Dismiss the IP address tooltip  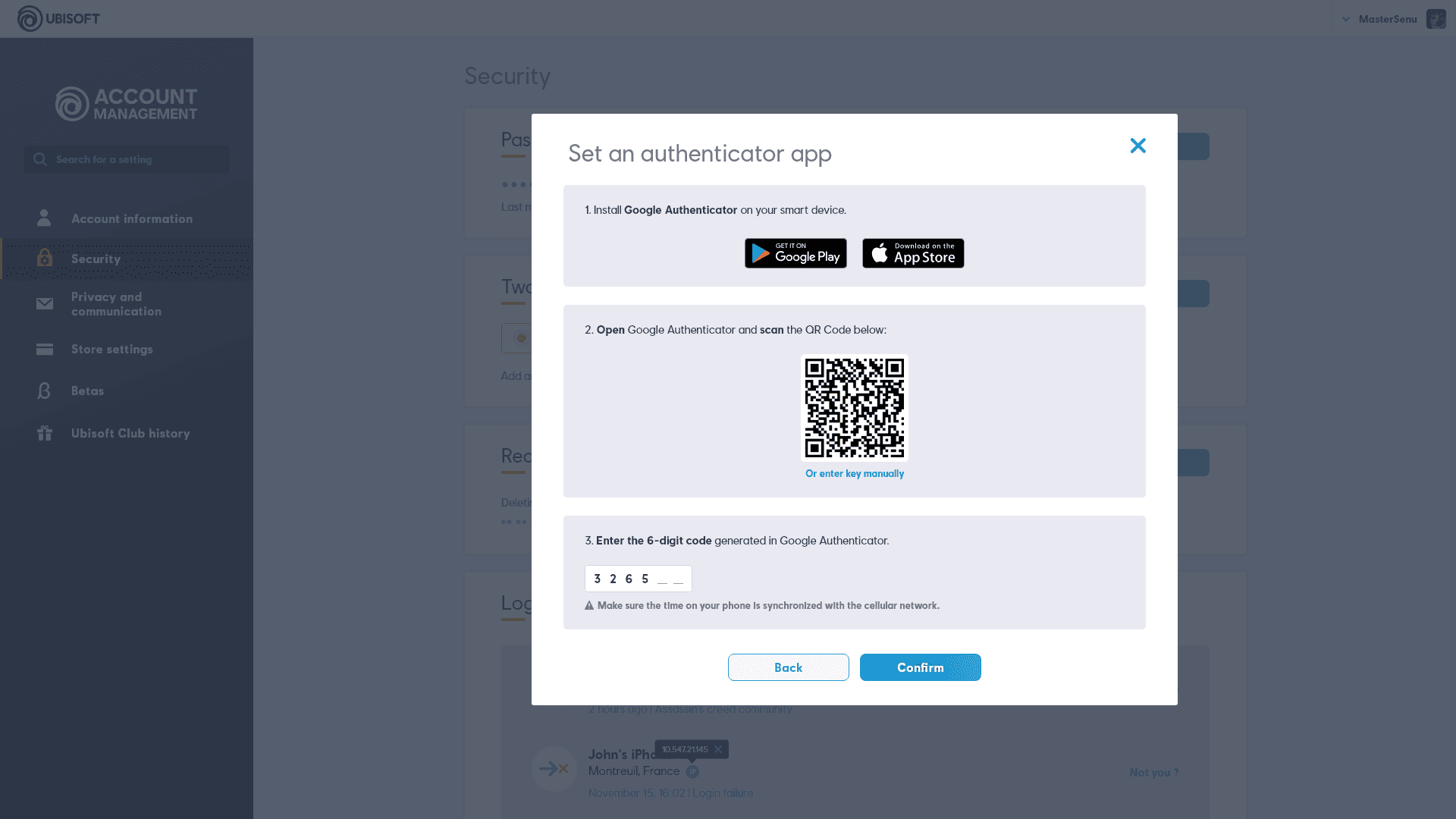coord(718,749)
